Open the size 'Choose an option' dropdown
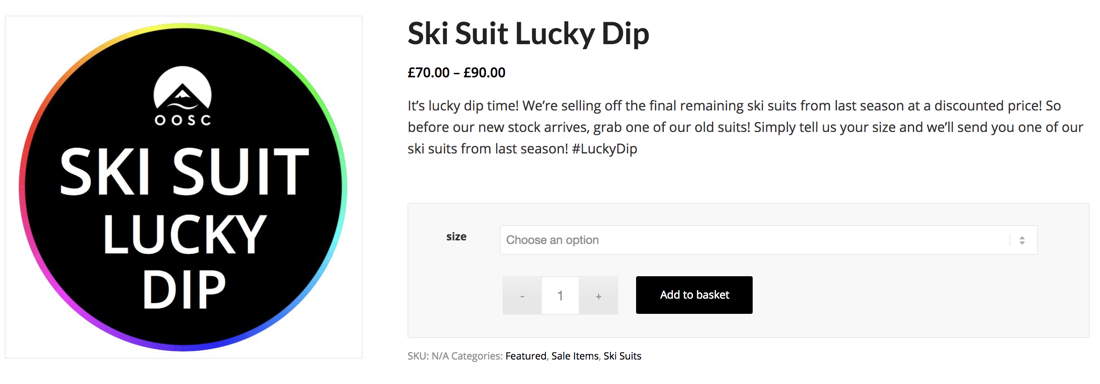The height and width of the screenshot is (384, 1100). coord(768,240)
